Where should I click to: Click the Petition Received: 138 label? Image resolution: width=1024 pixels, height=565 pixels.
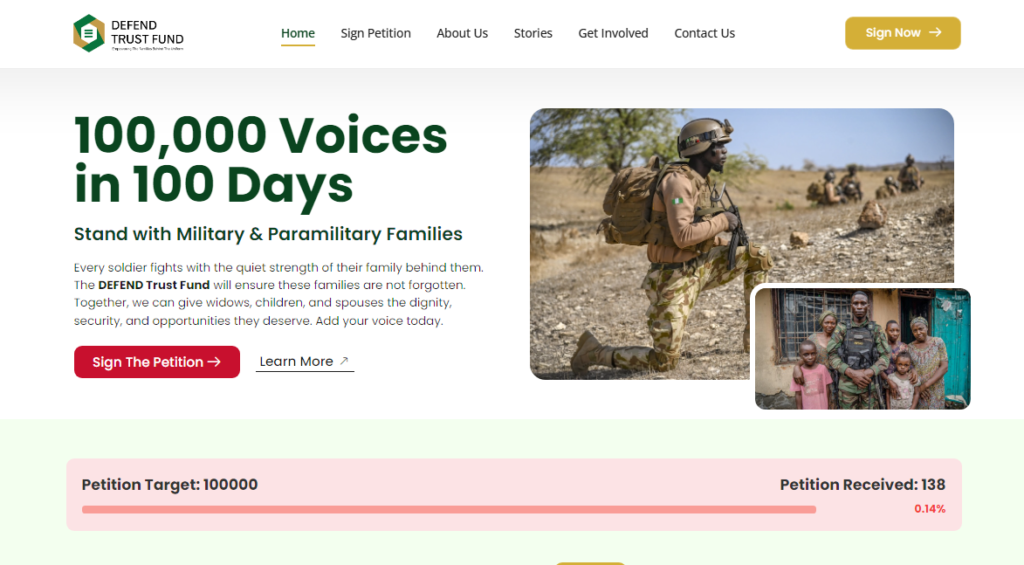862,485
